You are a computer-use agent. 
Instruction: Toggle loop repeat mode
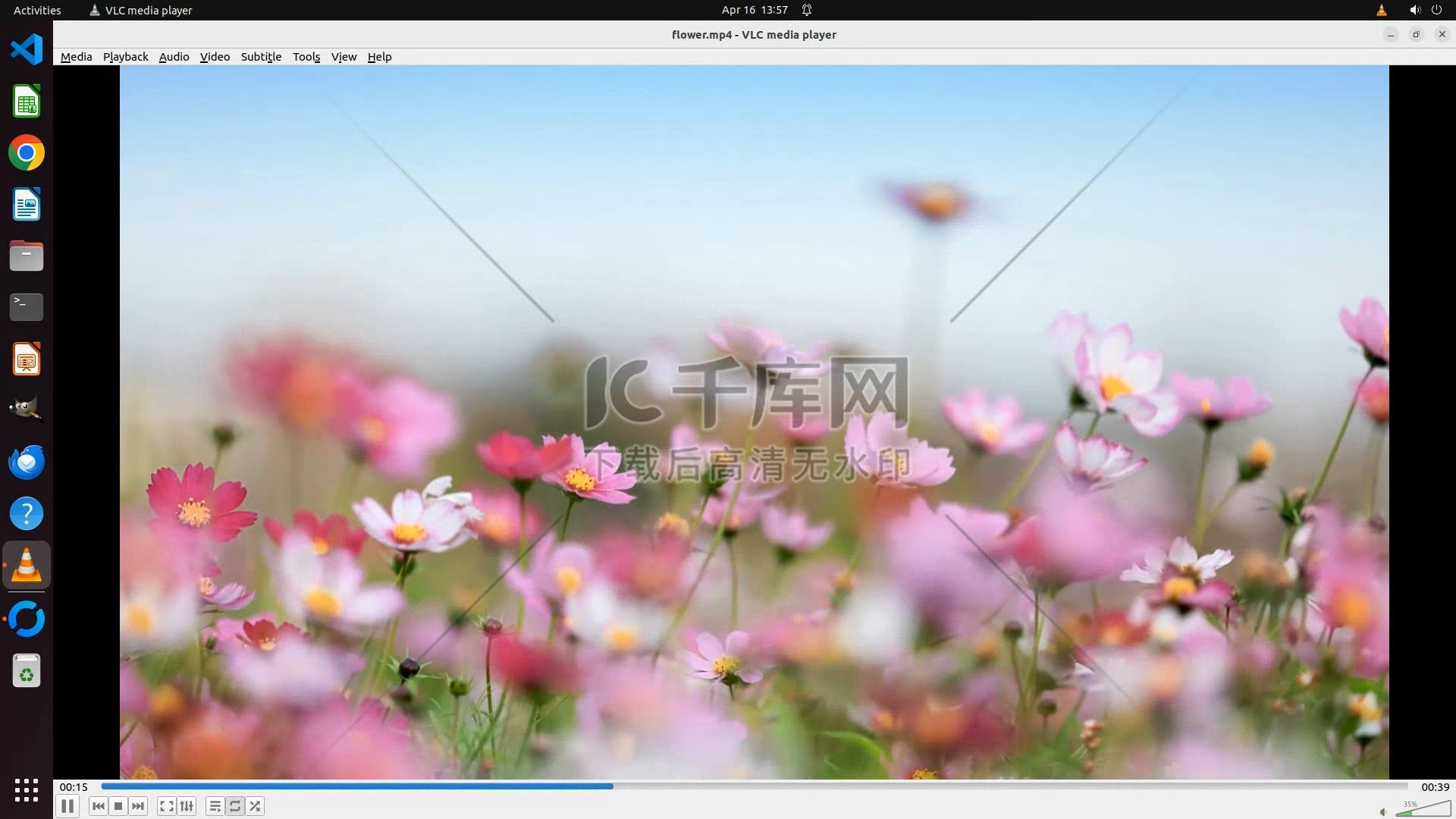coord(235,806)
